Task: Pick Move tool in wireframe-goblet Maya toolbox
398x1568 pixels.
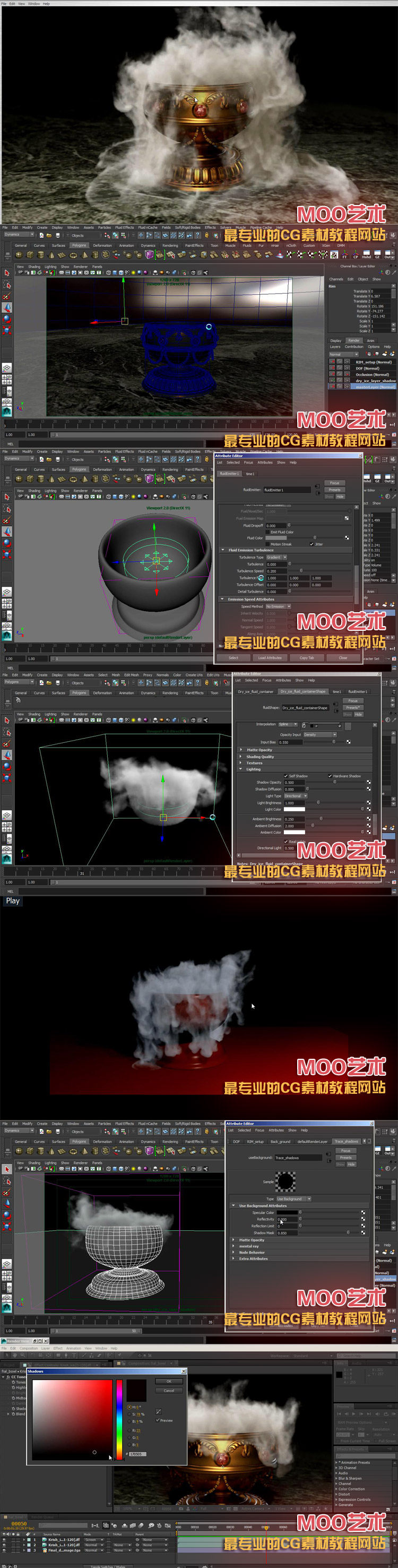Action: (x=7, y=308)
